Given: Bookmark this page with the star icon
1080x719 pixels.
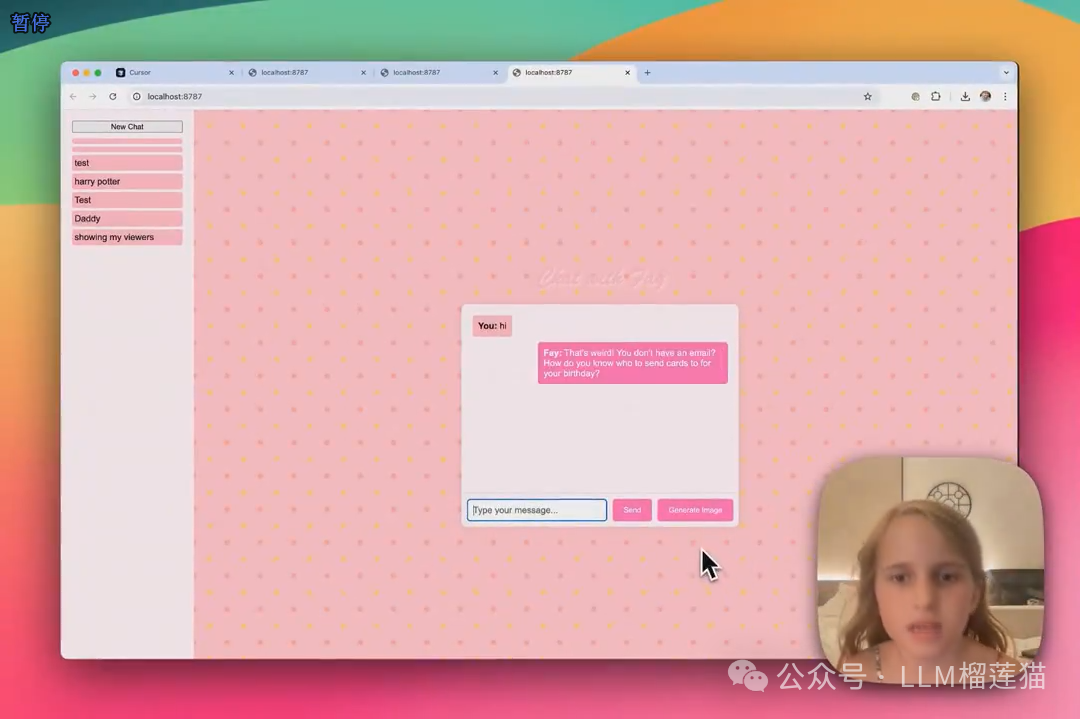Looking at the screenshot, I should [867, 97].
